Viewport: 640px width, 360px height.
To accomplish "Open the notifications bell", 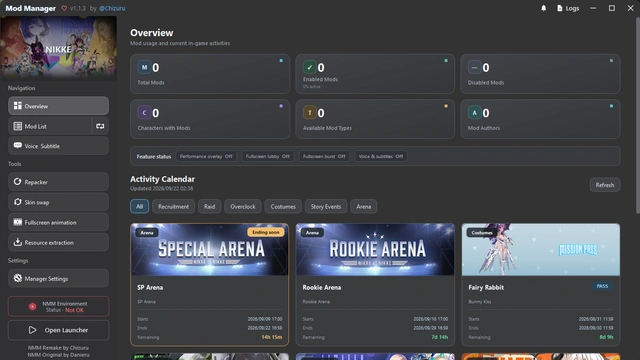I will coord(543,8).
